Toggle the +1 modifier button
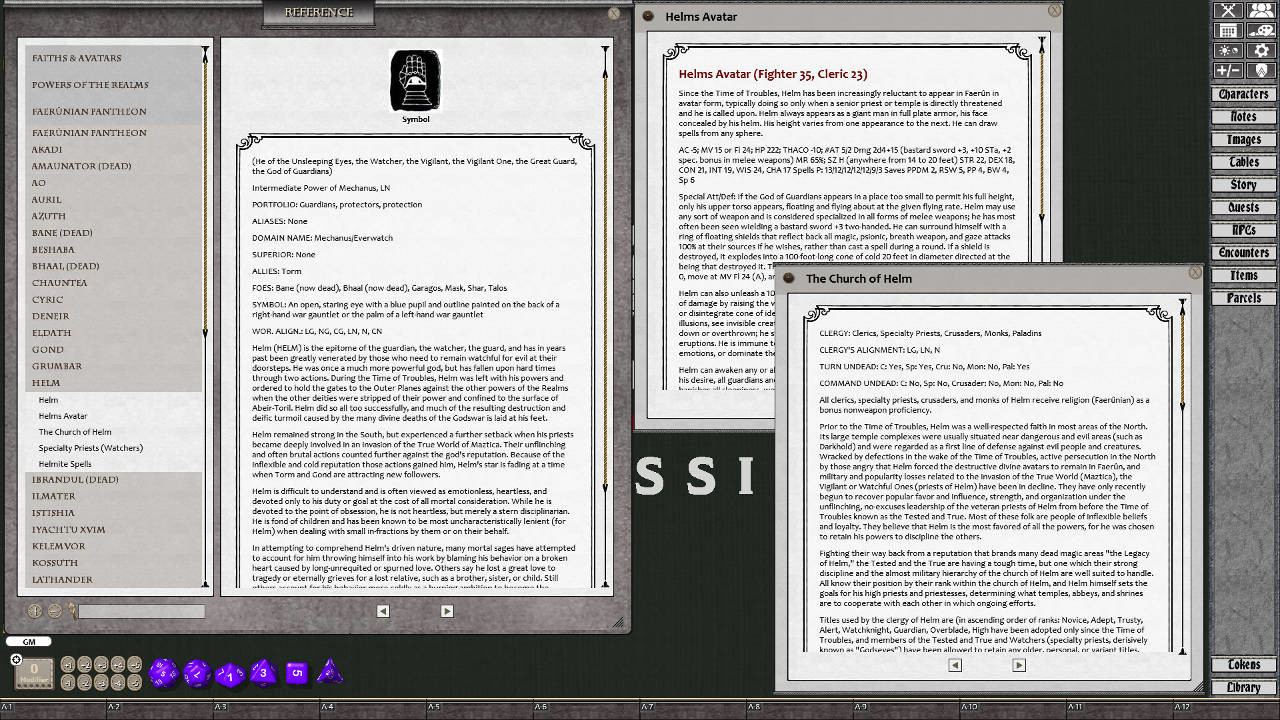 pyautogui.click(x=68, y=665)
